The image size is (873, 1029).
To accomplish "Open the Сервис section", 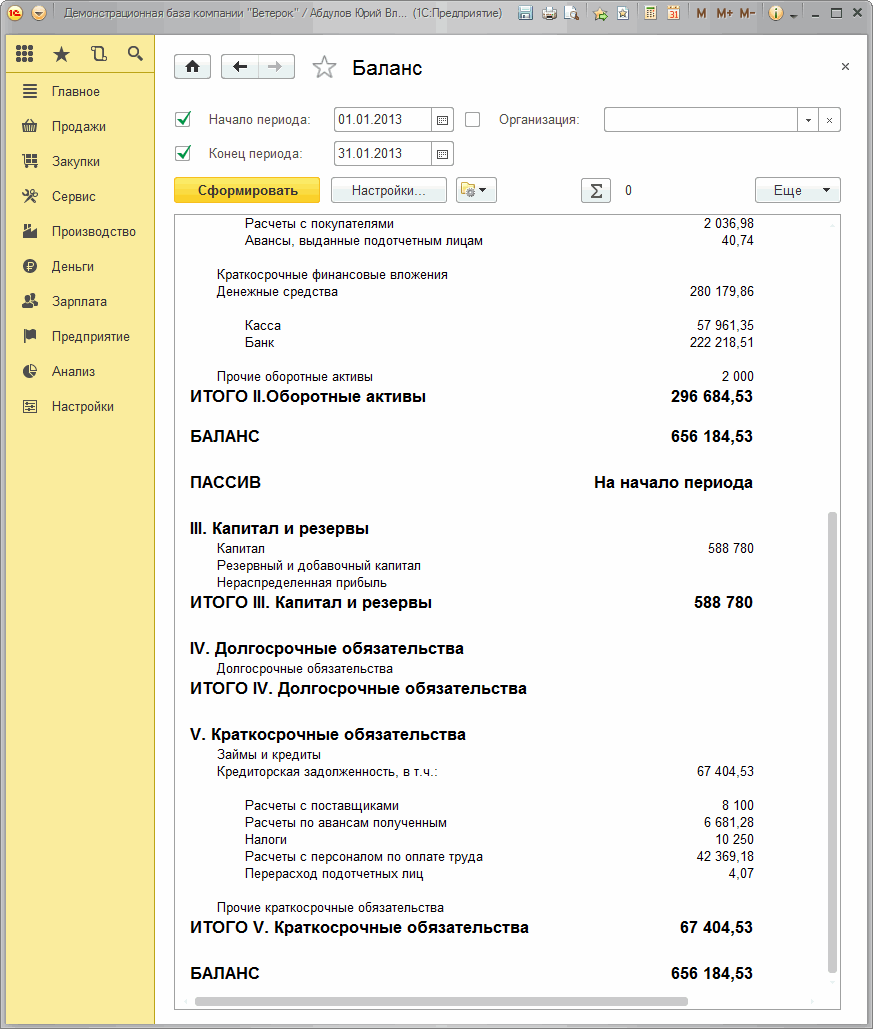I will (81, 196).
